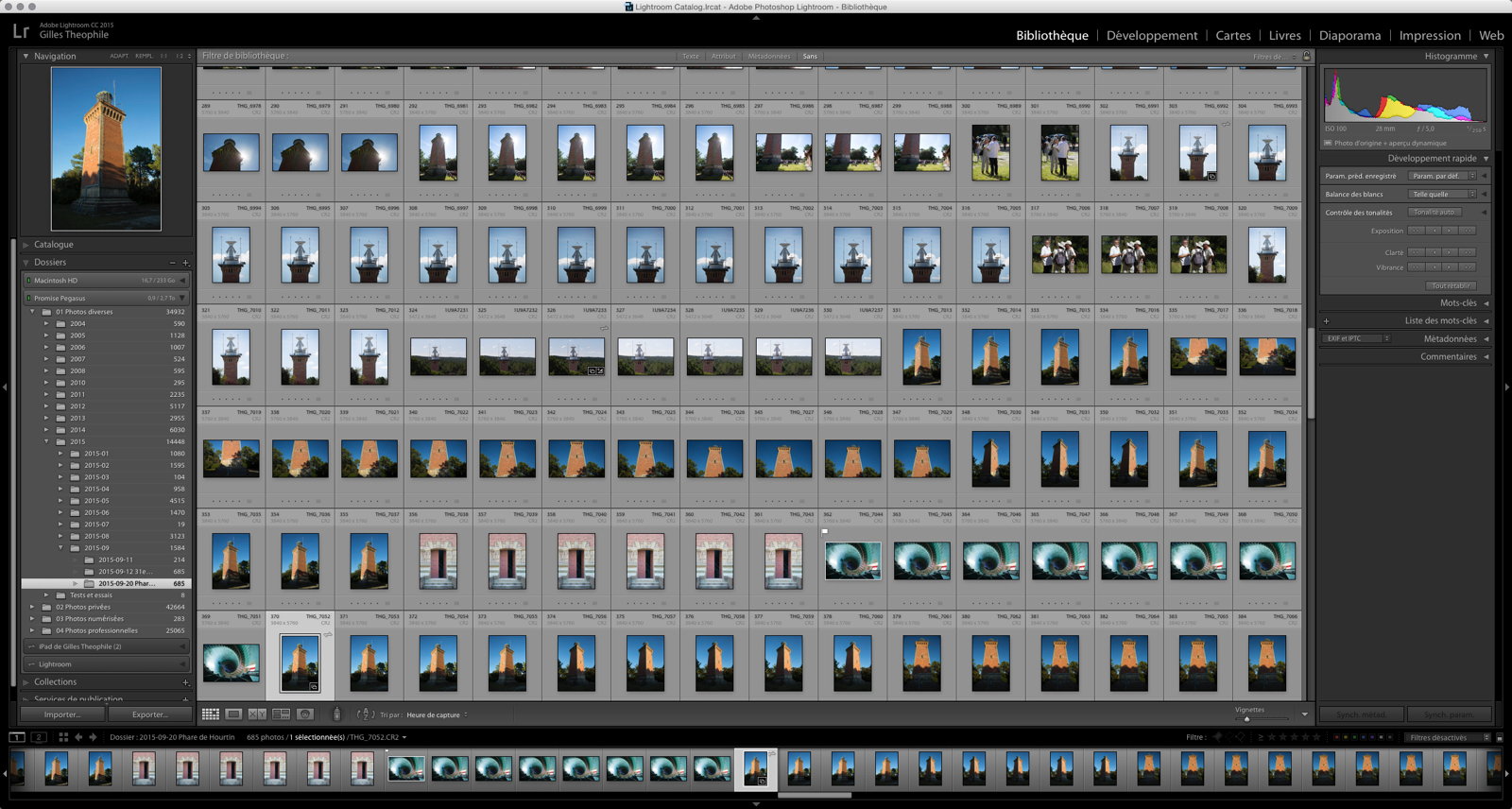Switch to grid view mode

211,714
